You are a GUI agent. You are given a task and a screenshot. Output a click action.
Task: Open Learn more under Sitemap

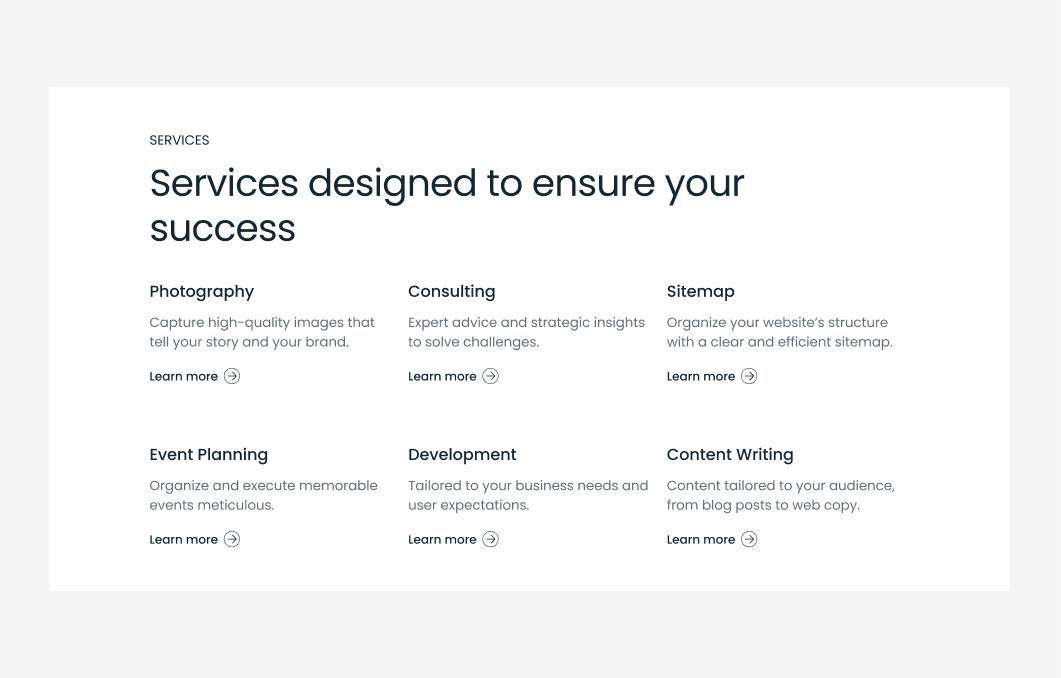coord(700,376)
